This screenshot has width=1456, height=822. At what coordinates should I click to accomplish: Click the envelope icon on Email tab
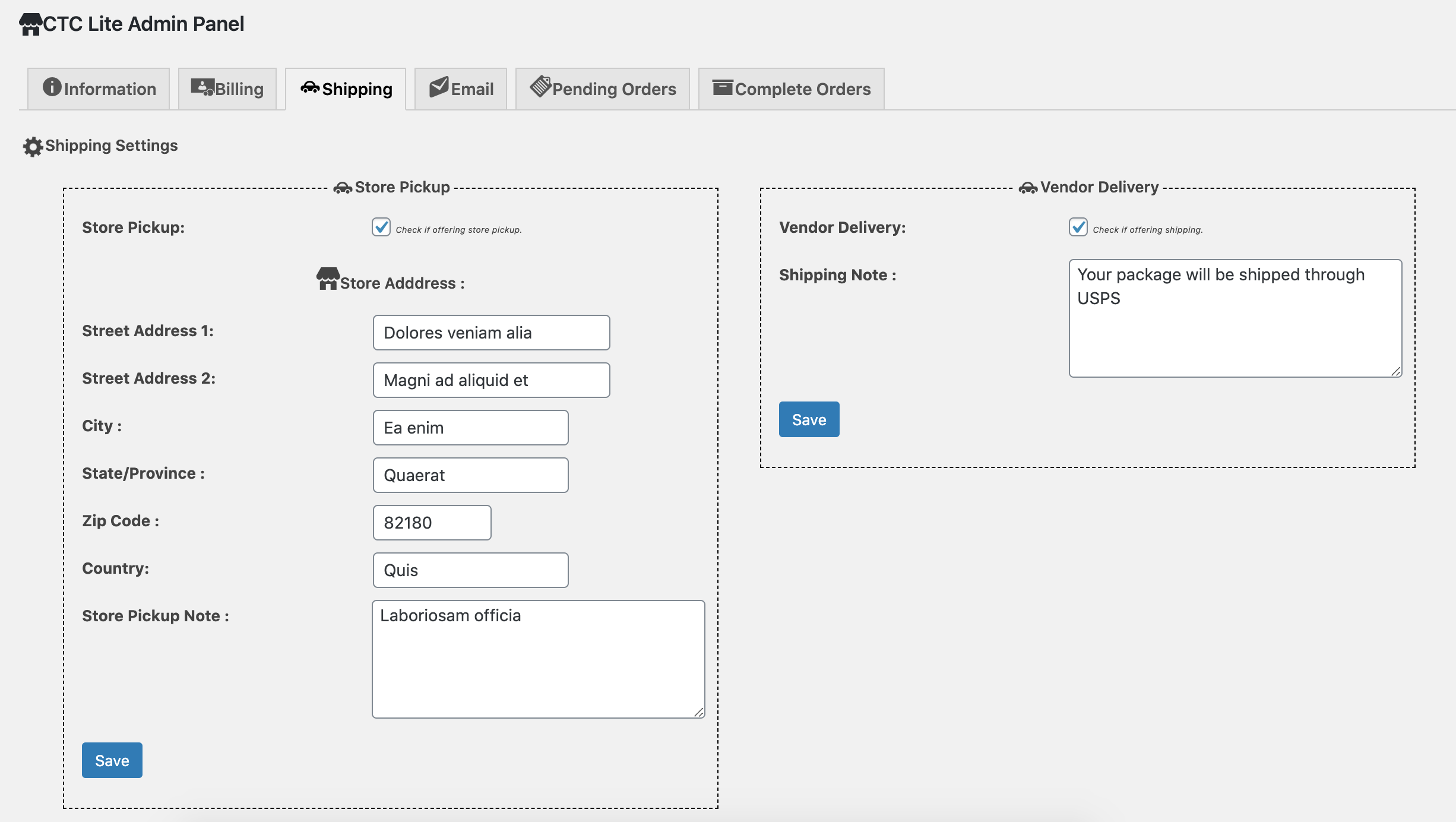pyautogui.click(x=439, y=87)
